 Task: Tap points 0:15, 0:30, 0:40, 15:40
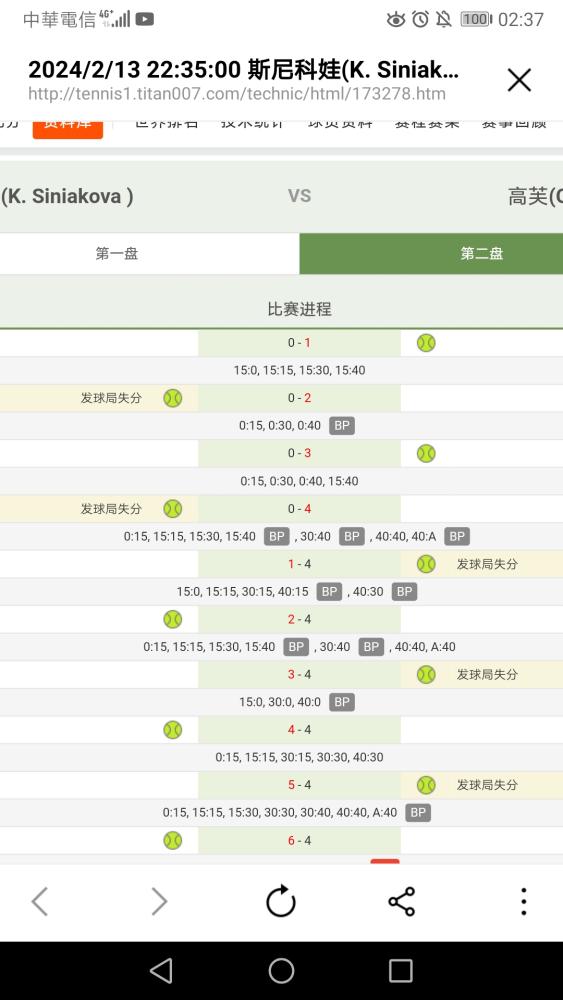299,482
